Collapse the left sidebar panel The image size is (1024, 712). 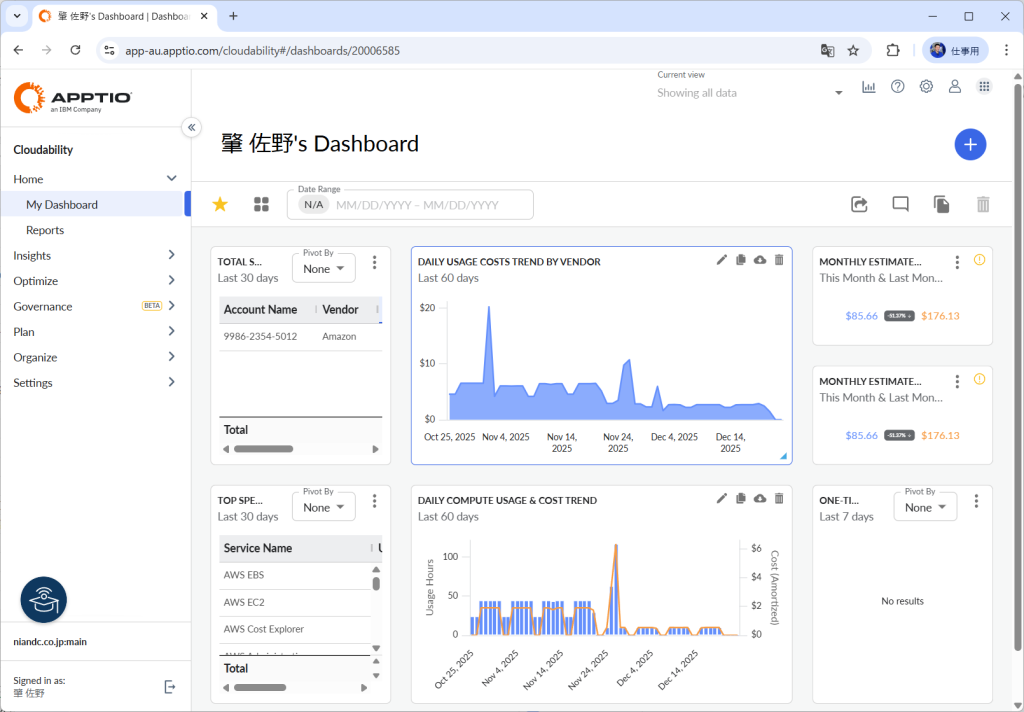191,127
